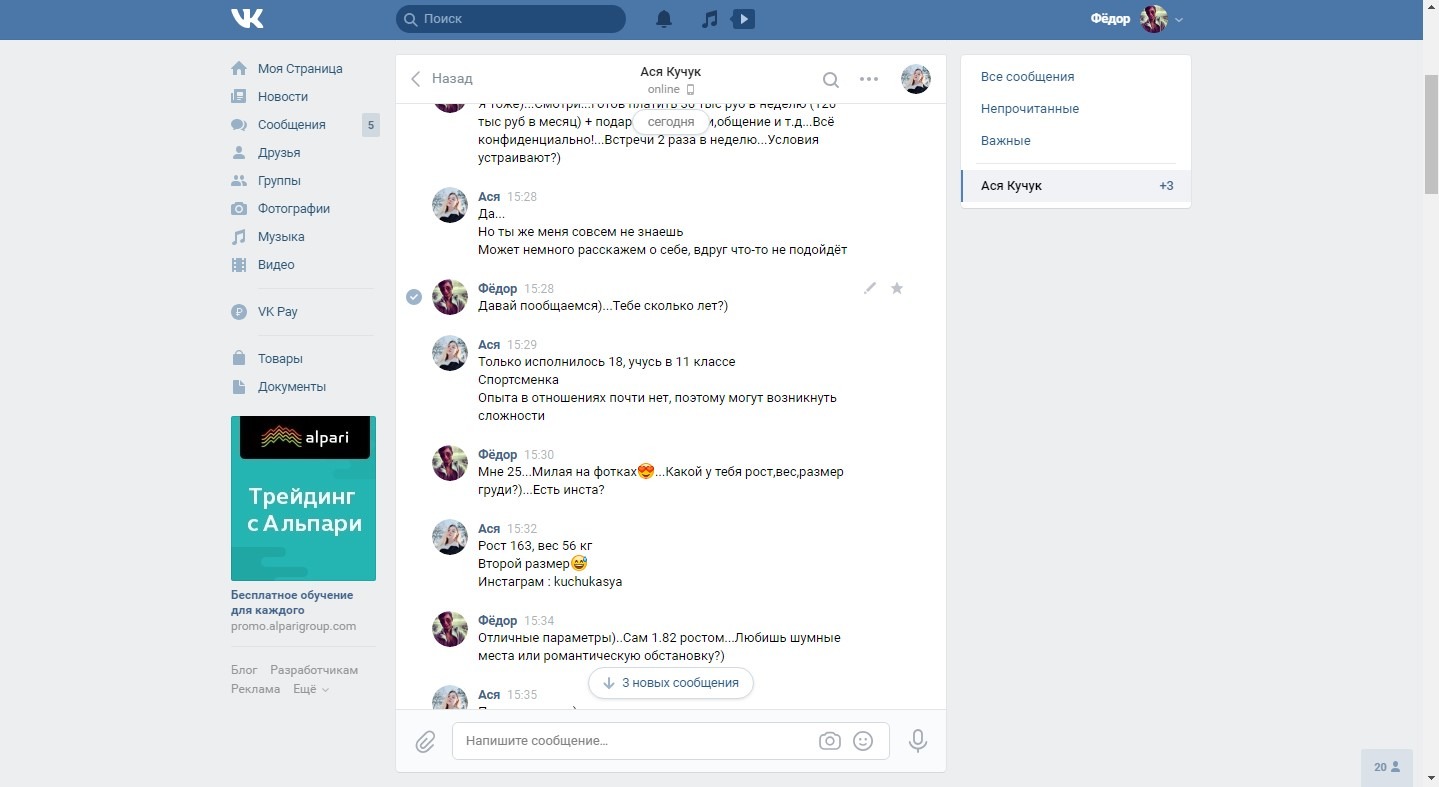Expand the Ещё footer dropdown
The image size is (1439, 787).
pyautogui.click(x=311, y=689)
